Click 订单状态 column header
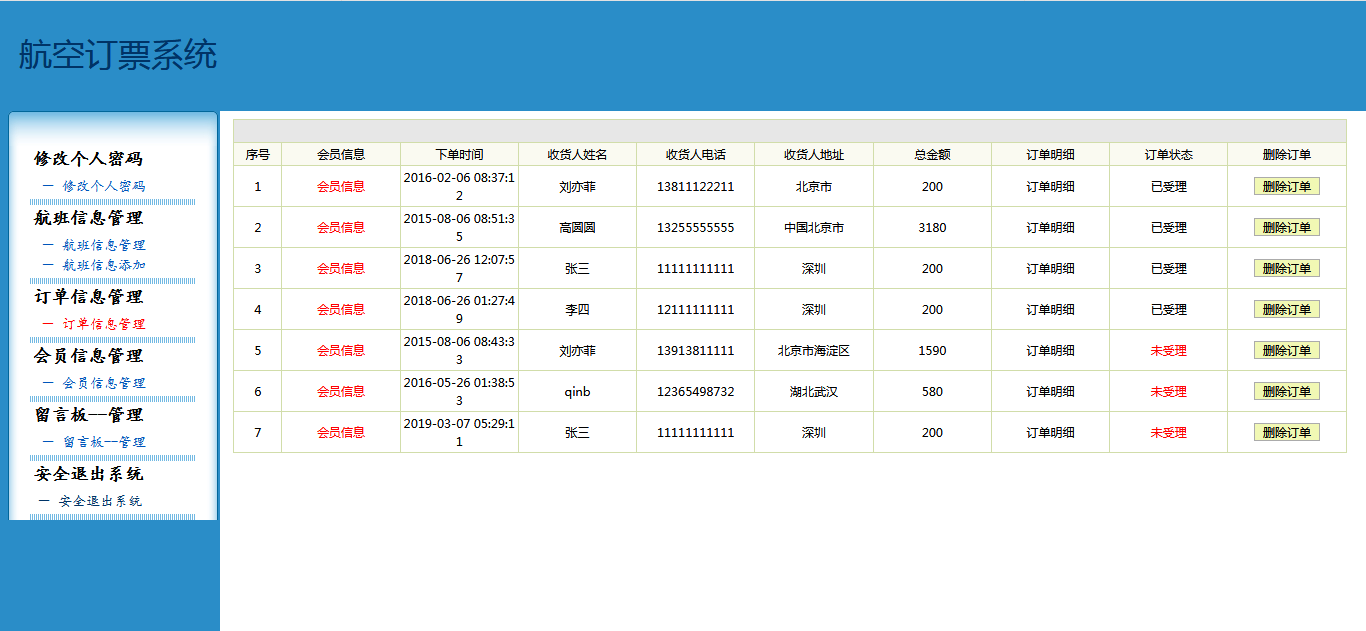The image size is (1366, 631). point(1168,155)
